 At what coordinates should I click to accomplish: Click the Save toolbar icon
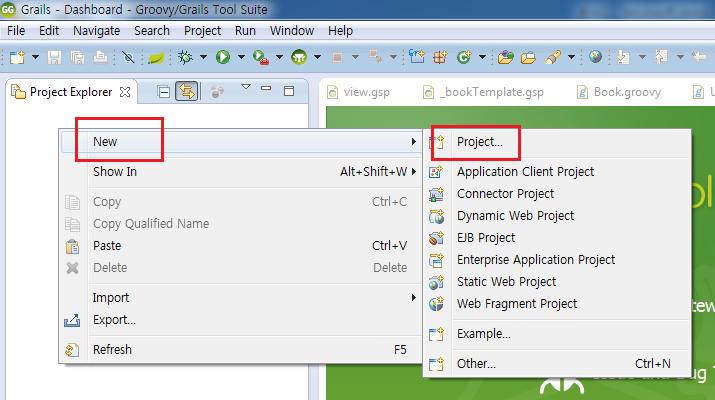[54, 57]
